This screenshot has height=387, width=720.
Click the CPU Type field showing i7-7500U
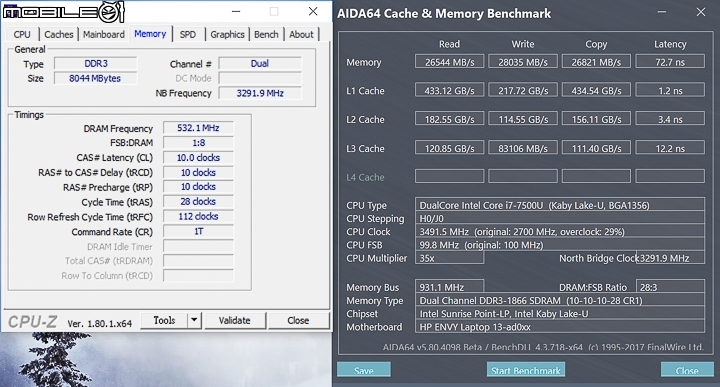click(560, 205)
